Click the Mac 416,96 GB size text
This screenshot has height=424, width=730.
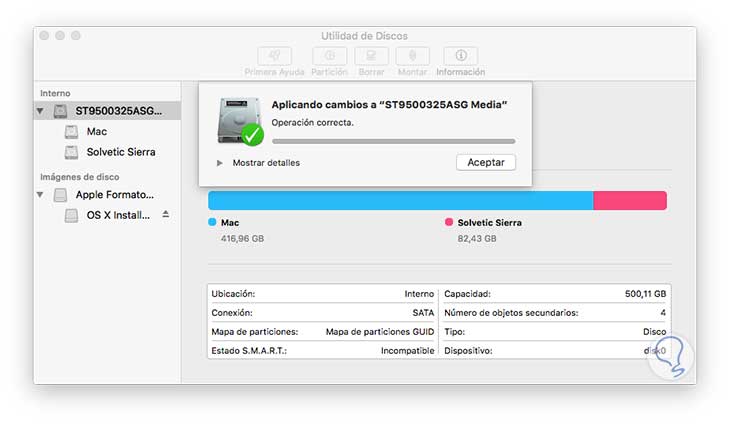point(243,238)
